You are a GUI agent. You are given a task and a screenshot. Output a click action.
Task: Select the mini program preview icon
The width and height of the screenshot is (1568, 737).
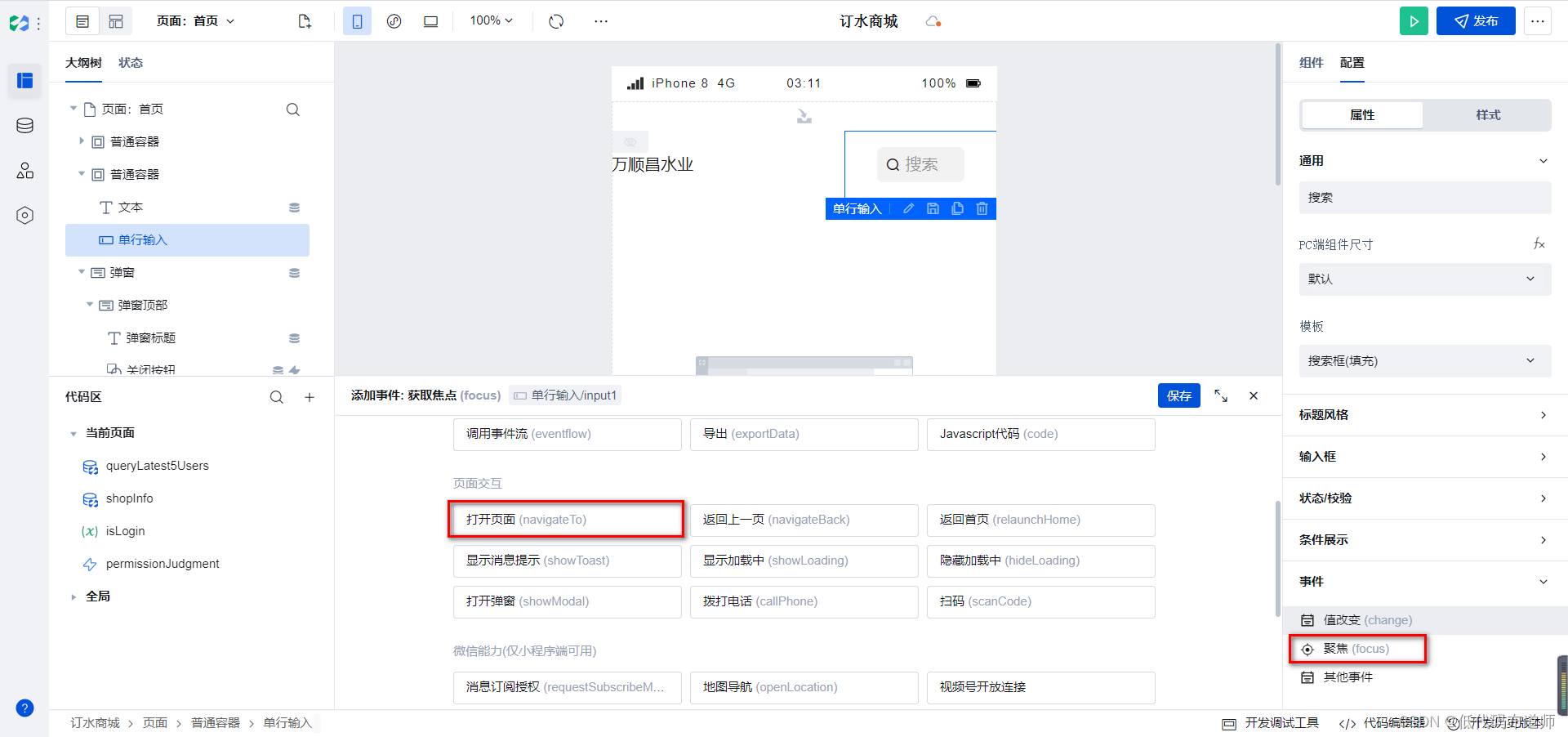pos(394,21)
